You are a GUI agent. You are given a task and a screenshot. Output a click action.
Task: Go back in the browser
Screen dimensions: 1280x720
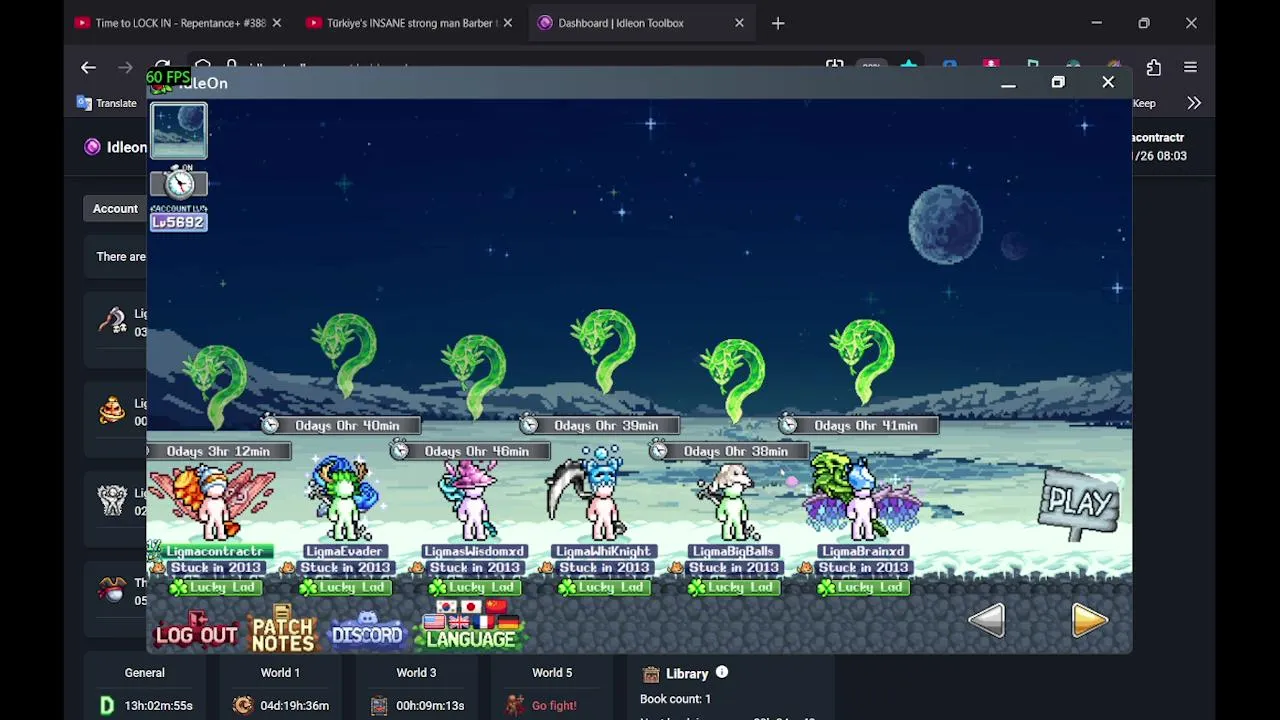pos(88,67)
